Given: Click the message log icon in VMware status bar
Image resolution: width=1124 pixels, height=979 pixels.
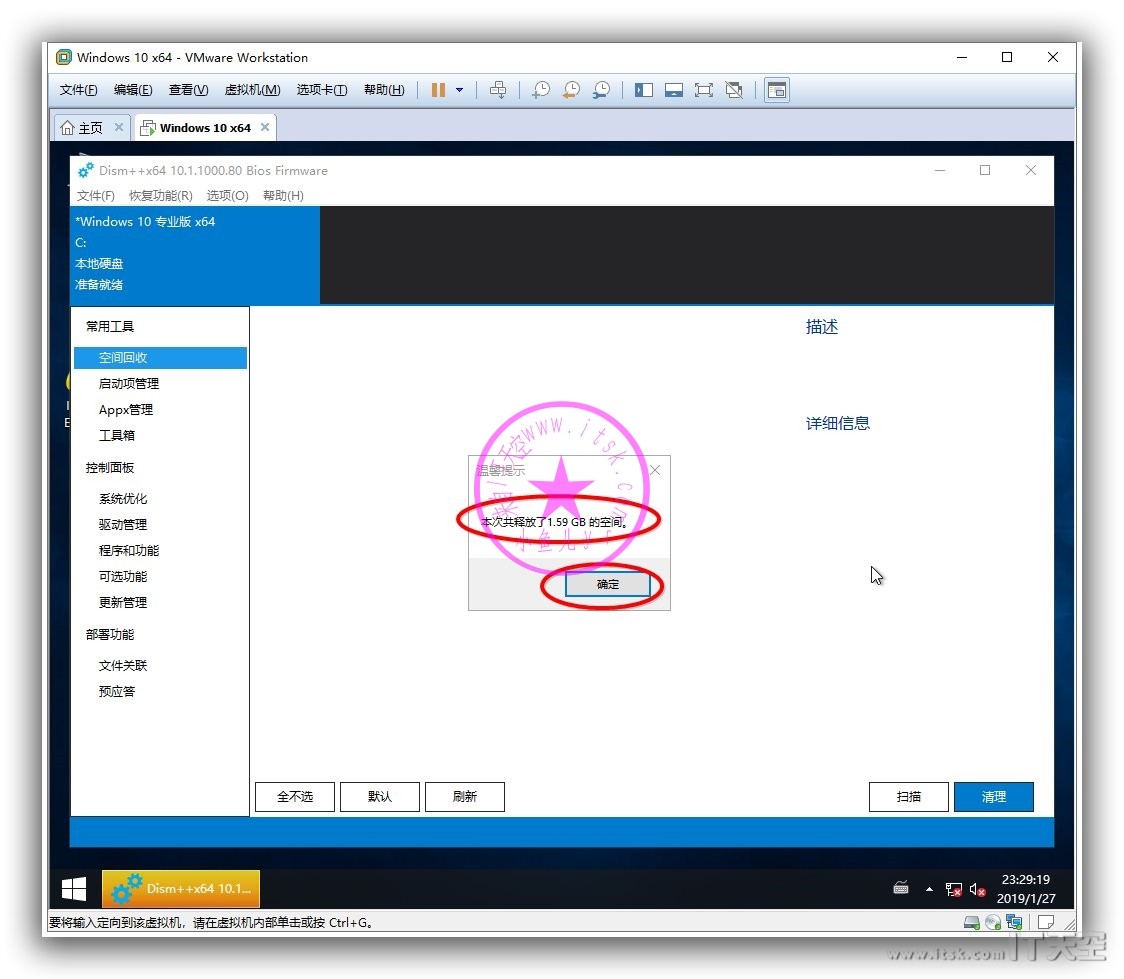Looking at the screenshot, I should pos(1046,922).
